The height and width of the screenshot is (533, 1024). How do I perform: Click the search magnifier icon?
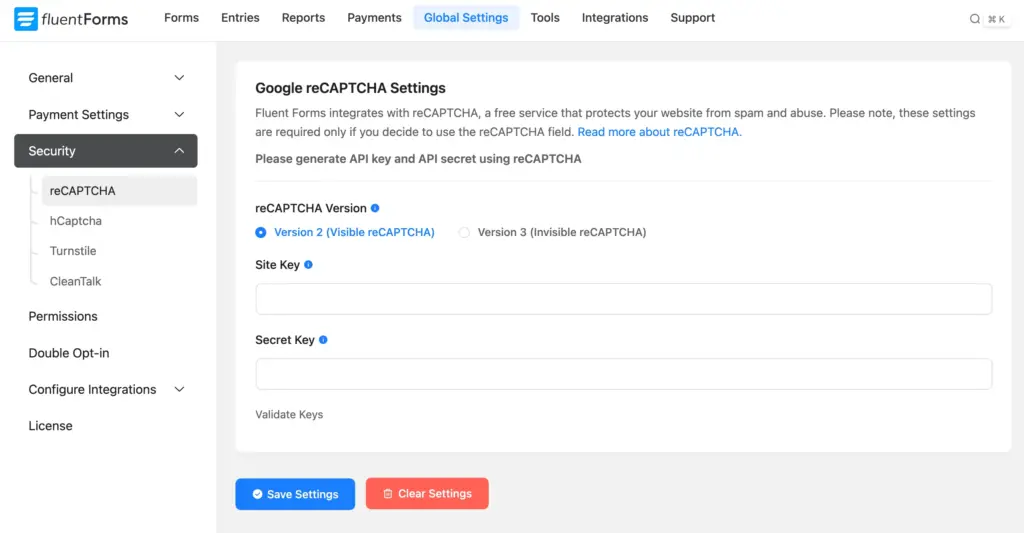(975, 19)
